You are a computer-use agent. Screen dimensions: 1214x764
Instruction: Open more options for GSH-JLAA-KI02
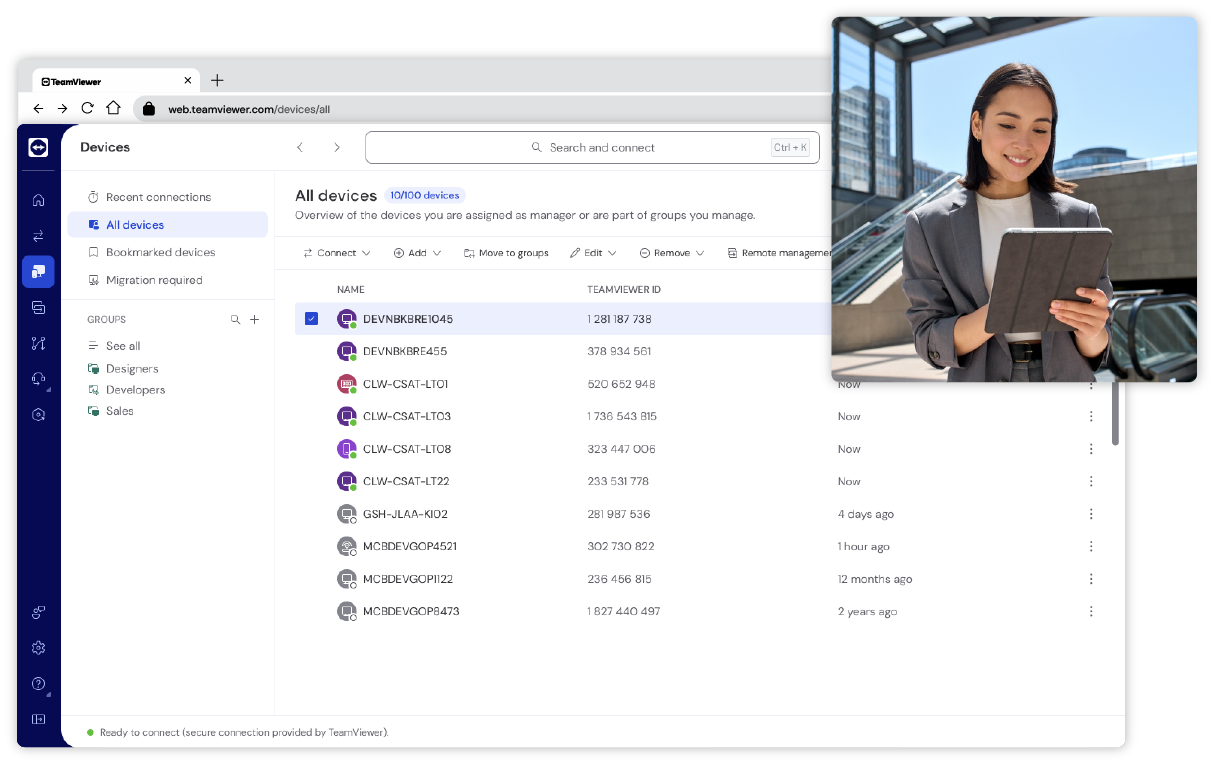(1091, 514)
